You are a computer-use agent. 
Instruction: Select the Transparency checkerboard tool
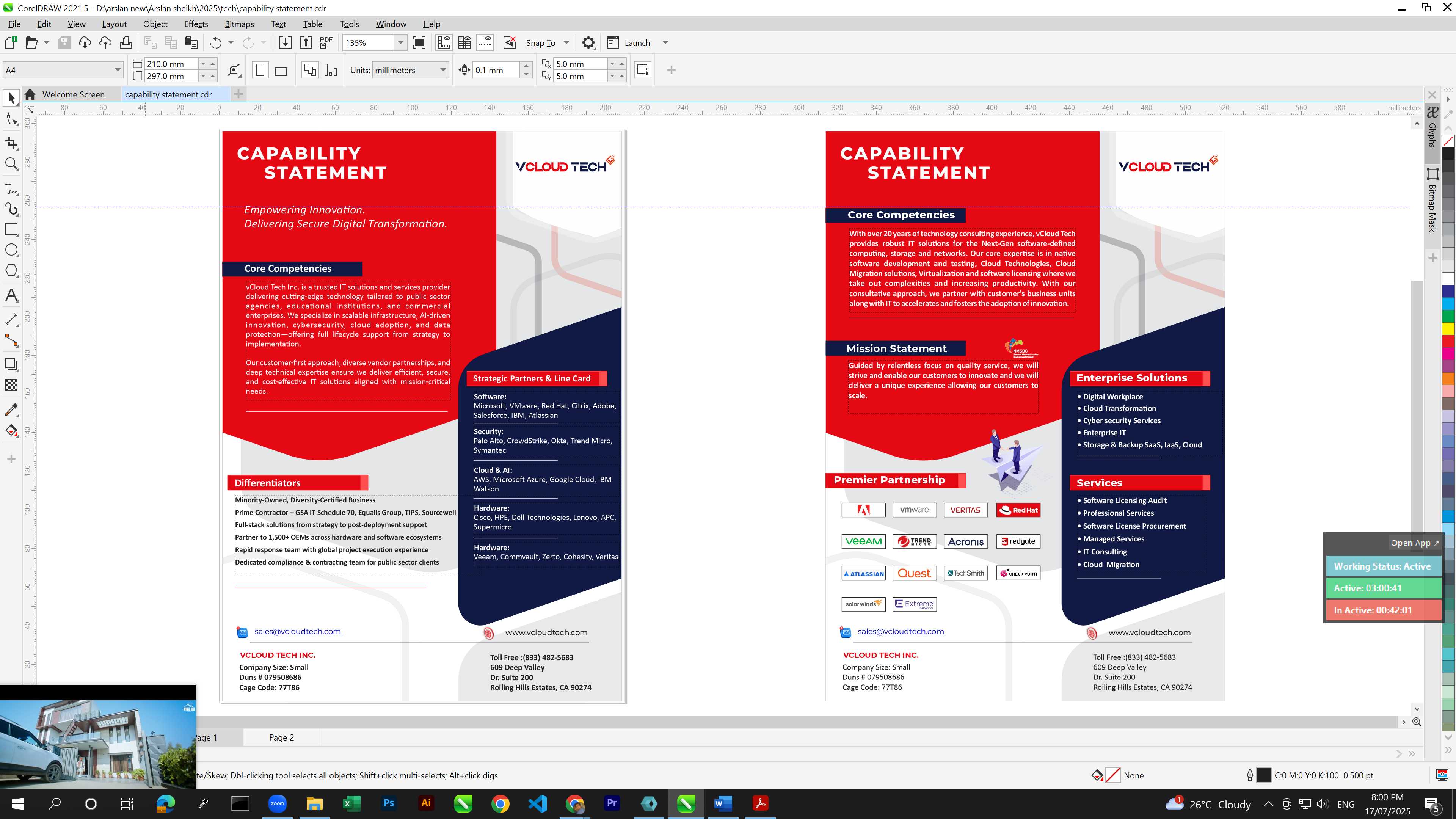click(x=11, y=385)
